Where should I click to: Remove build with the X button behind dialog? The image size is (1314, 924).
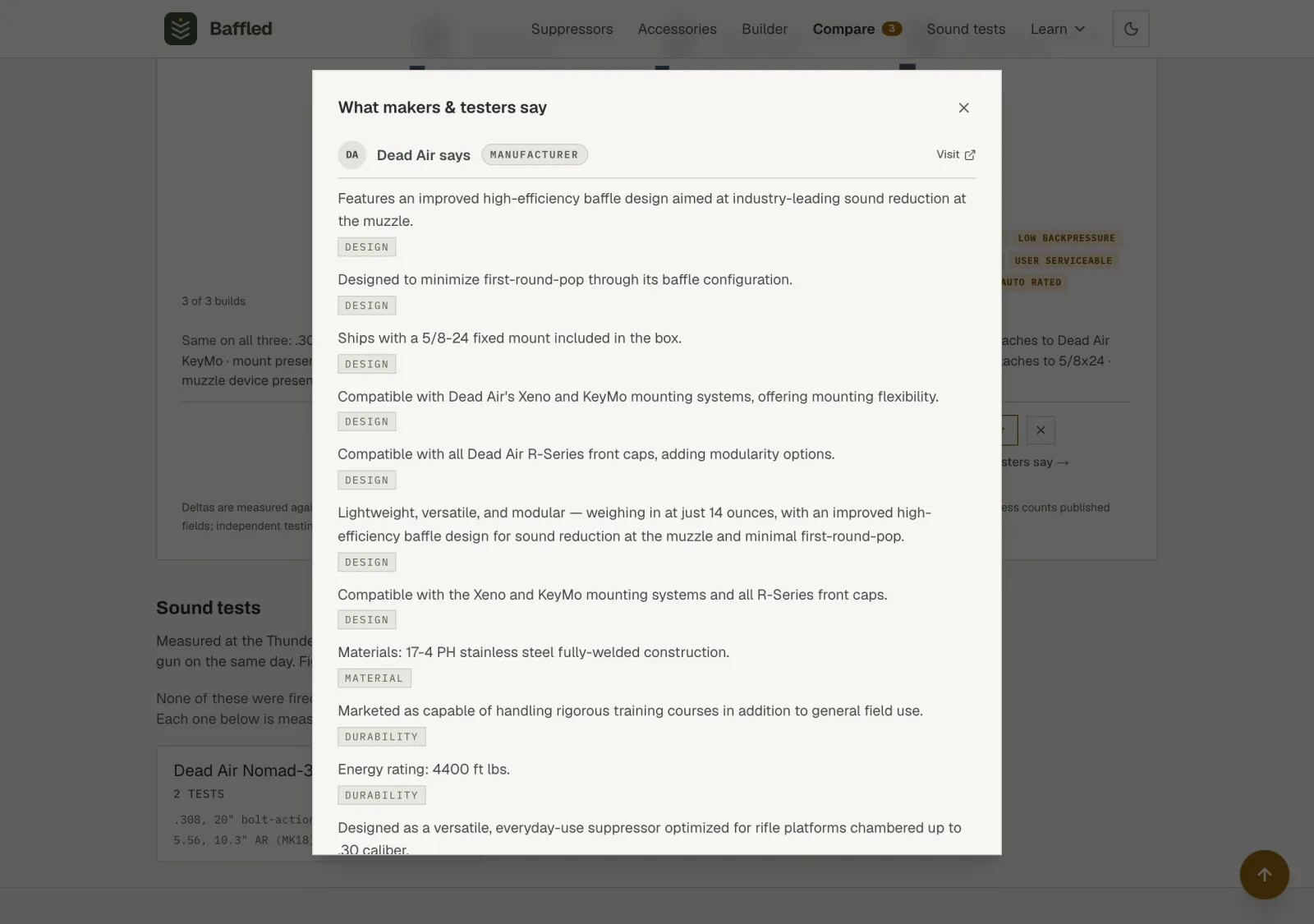(x=1041, y=430)
